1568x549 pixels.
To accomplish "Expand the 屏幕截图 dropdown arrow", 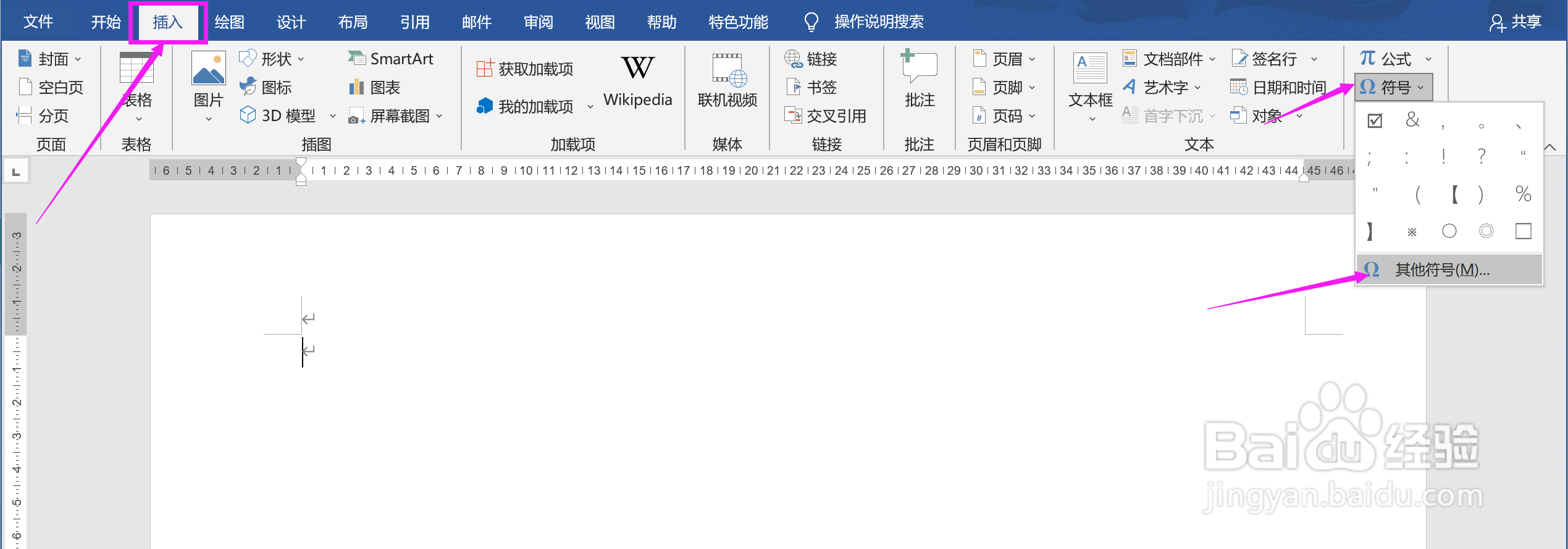I will point(439,116).
